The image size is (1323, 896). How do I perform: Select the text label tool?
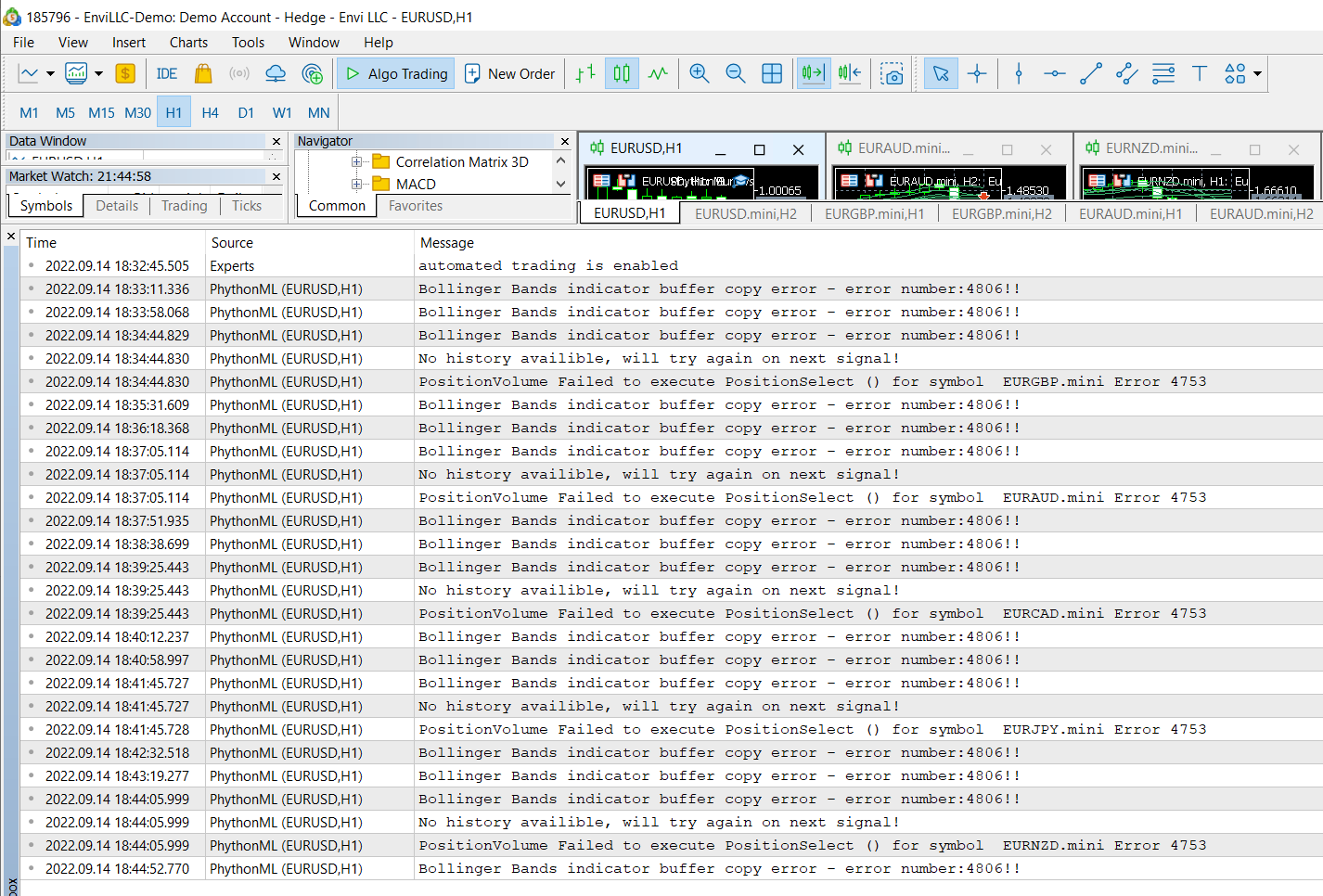pyautogui.click(x=1199, y=74)
